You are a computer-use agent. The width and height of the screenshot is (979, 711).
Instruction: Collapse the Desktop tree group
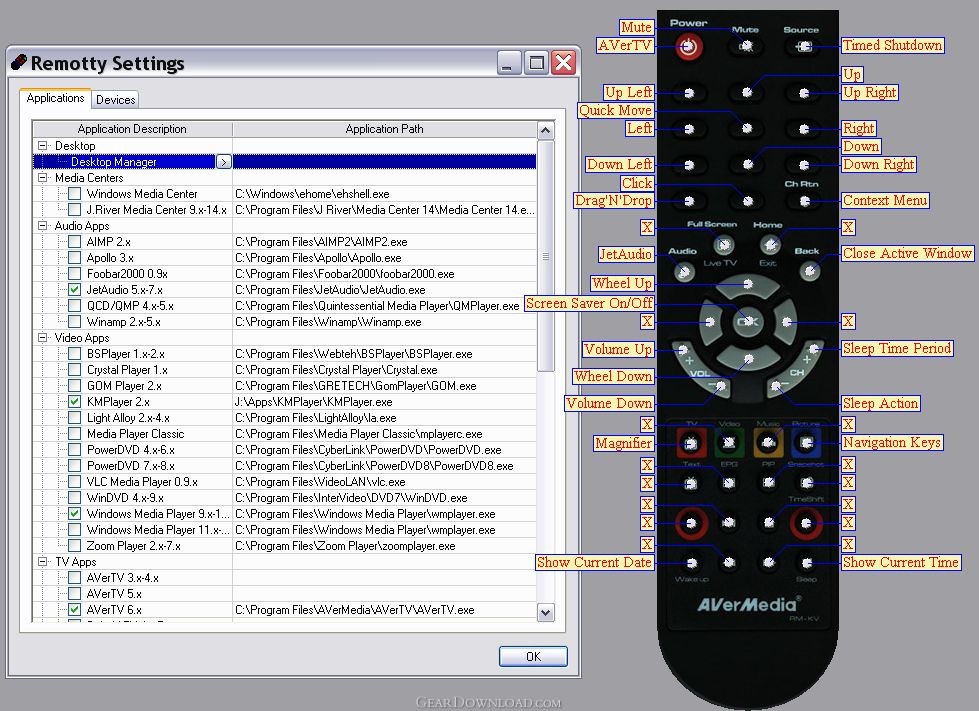(x=42, y=145)
